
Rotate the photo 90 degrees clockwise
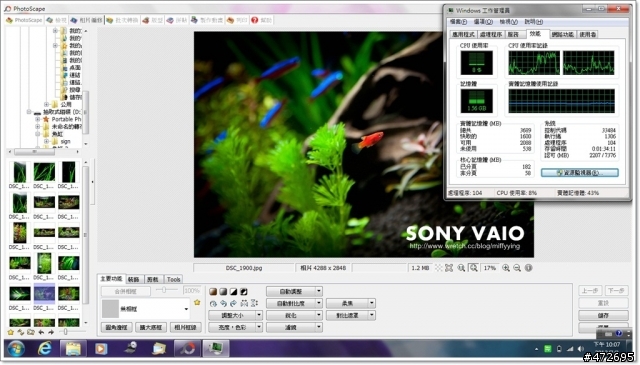coord(233,303)
